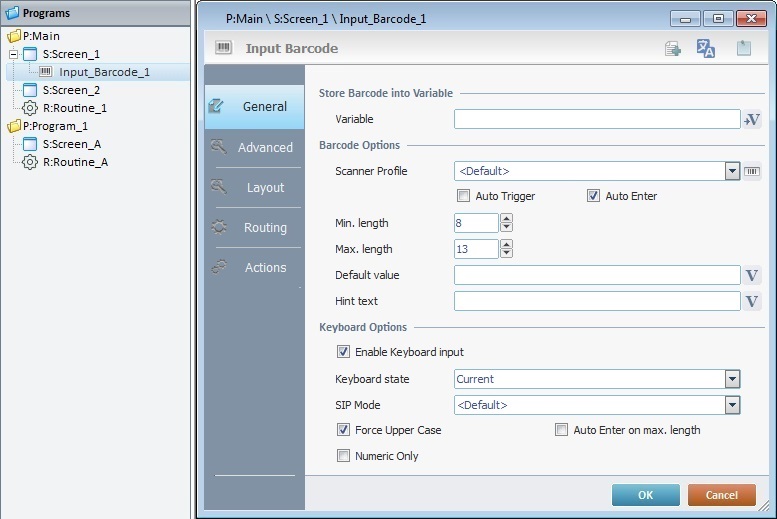This screenshot has width=777, height=519.
Task: Click the V icon beside Hint text
Action: (753, 301)
